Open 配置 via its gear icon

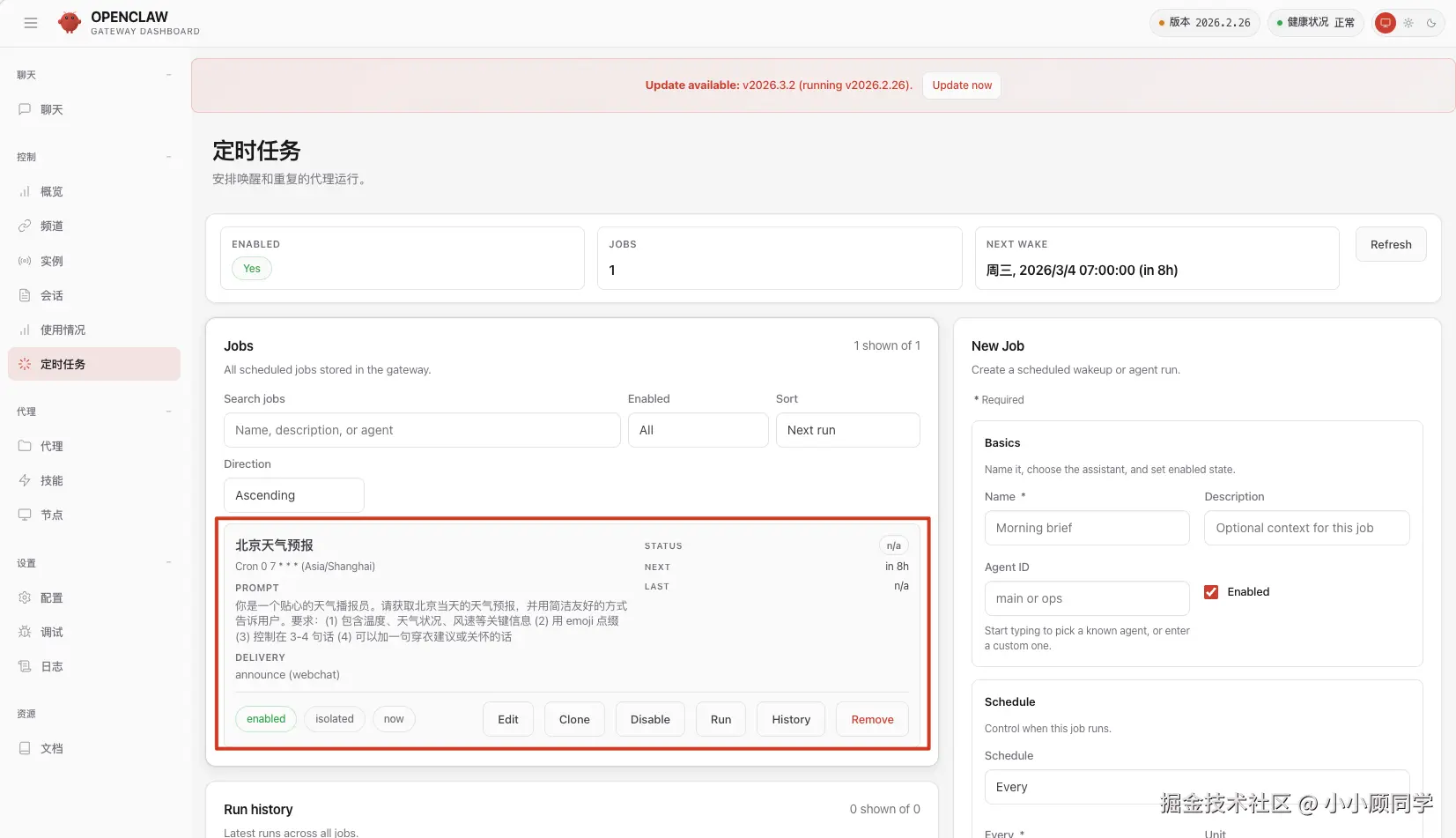click(x=25, y=597)
